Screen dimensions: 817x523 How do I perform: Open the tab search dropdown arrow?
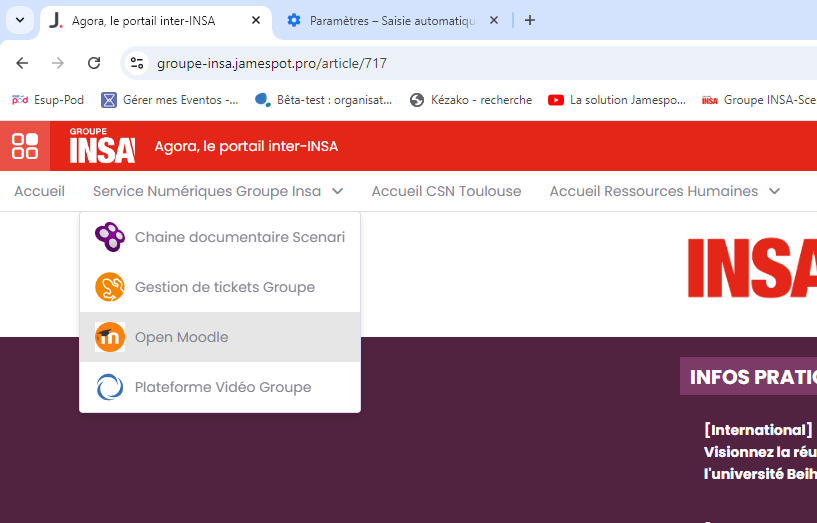point(20,20)
